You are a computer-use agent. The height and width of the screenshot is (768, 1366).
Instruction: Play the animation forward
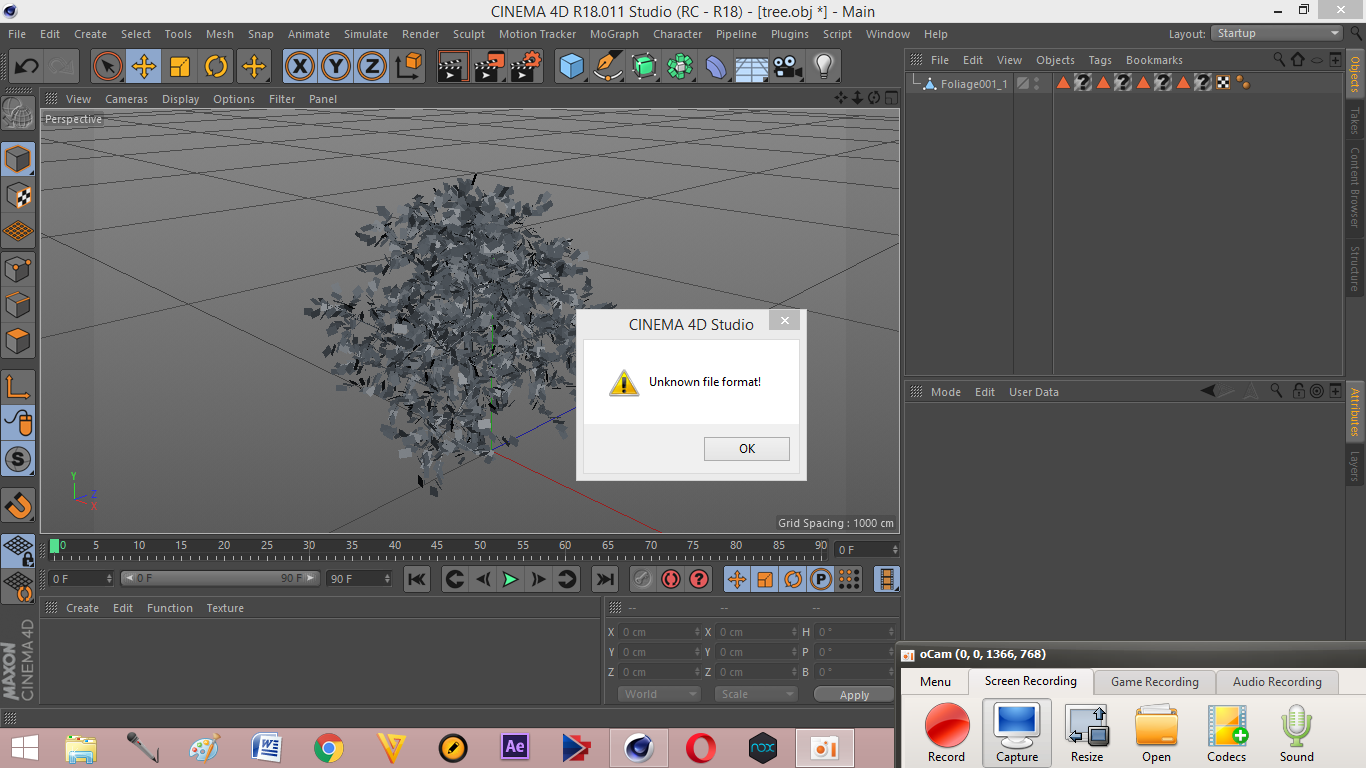pos(511,579)
